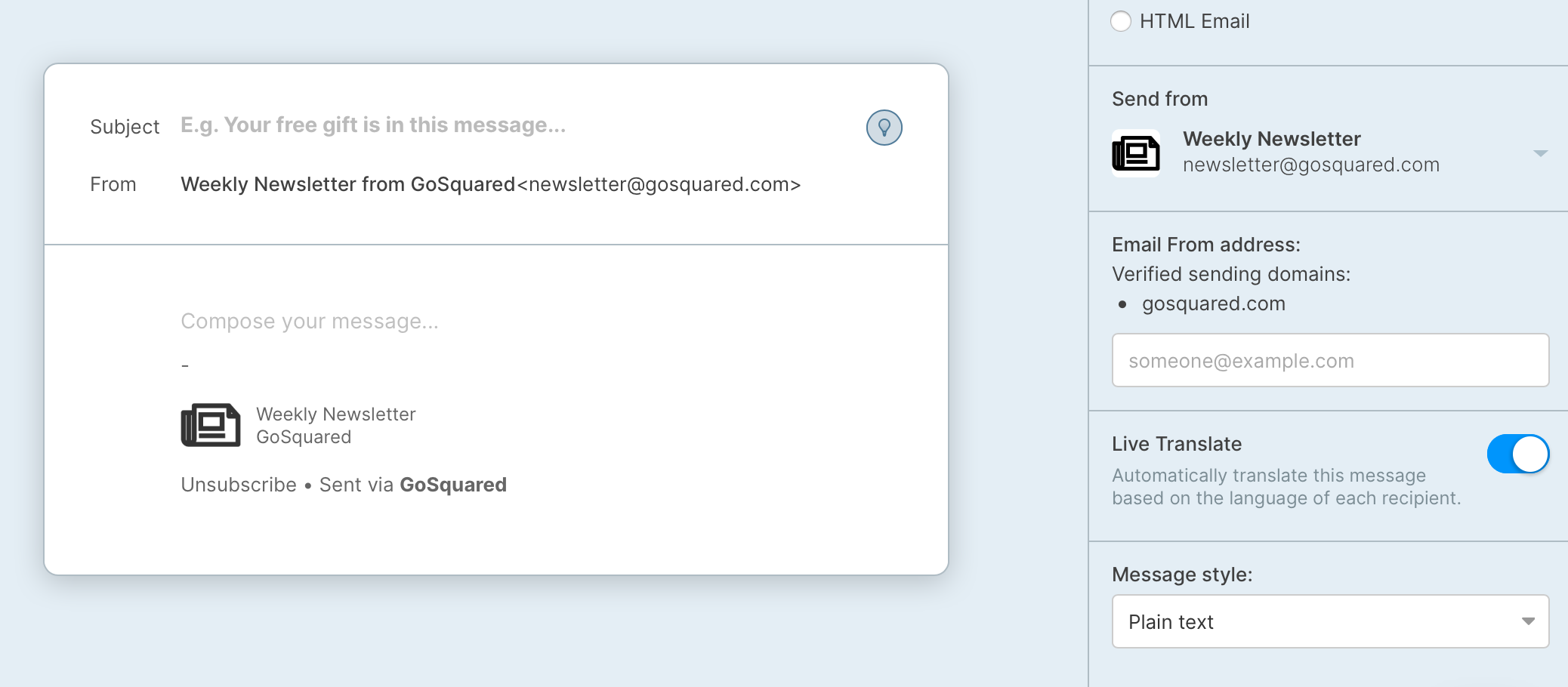
Task: Select the HTML Email radio button
Action: (x=1121, y=21)
